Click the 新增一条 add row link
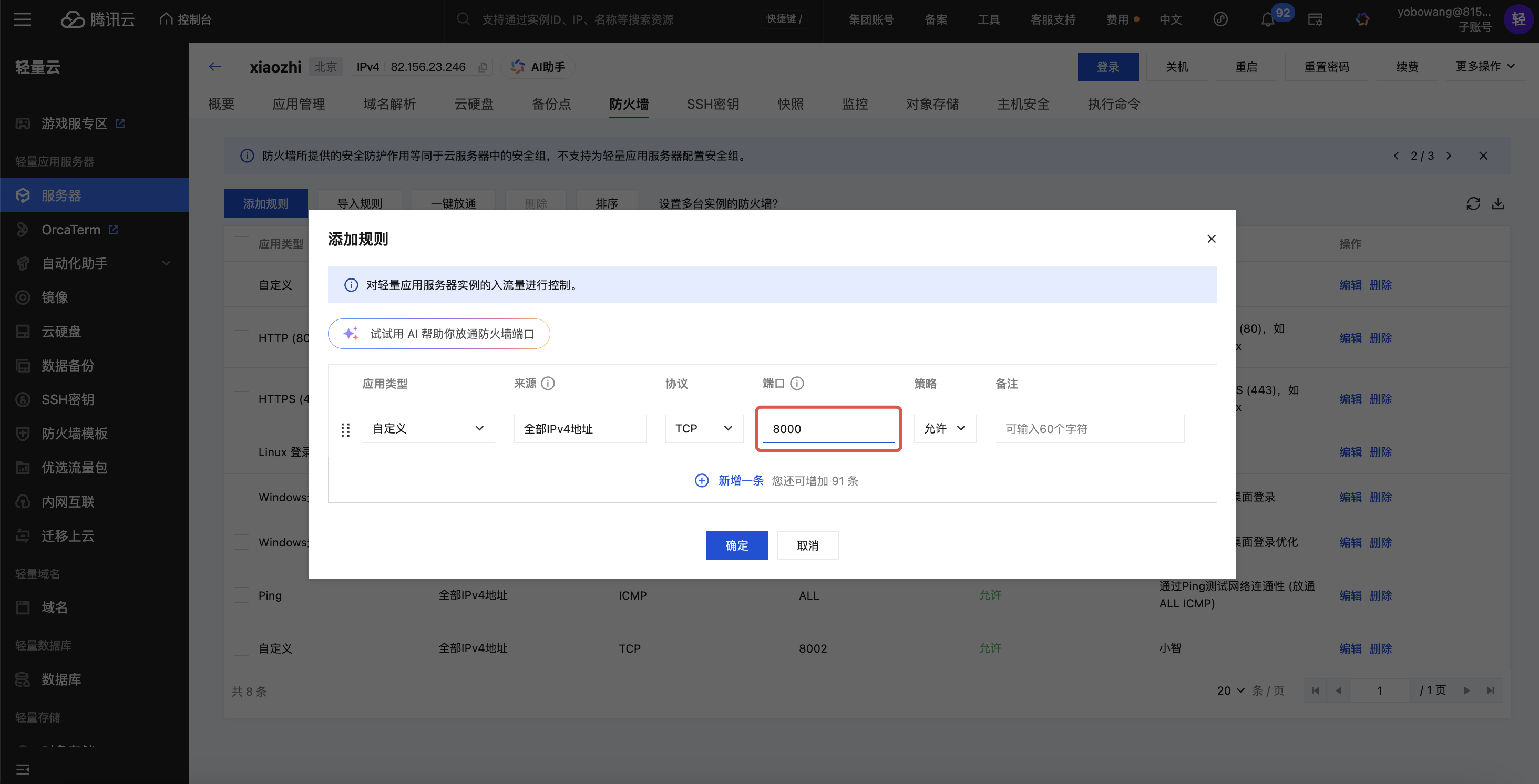Viewport: 1539px width, 784px height. (740, 481)
